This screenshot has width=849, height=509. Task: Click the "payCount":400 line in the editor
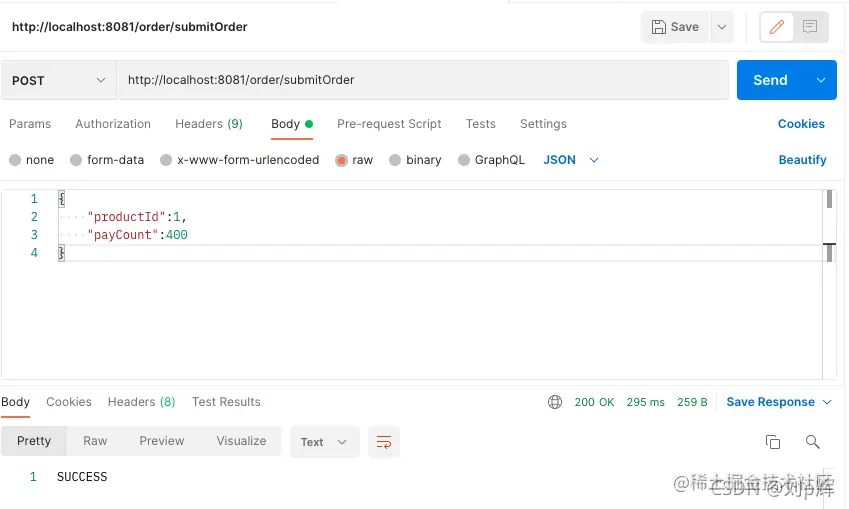137,235
